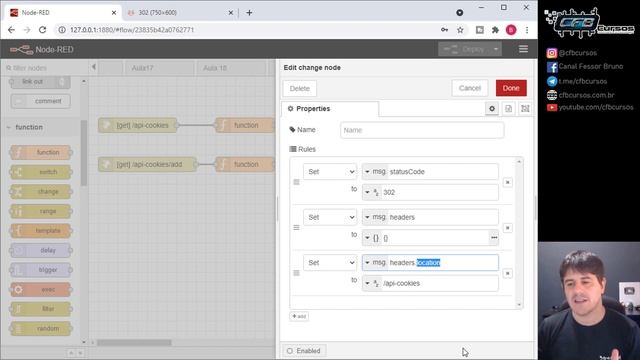Open third rule's Set action dropdown
Viewport: 640px width, 360px height.
[x=330, y=263]
